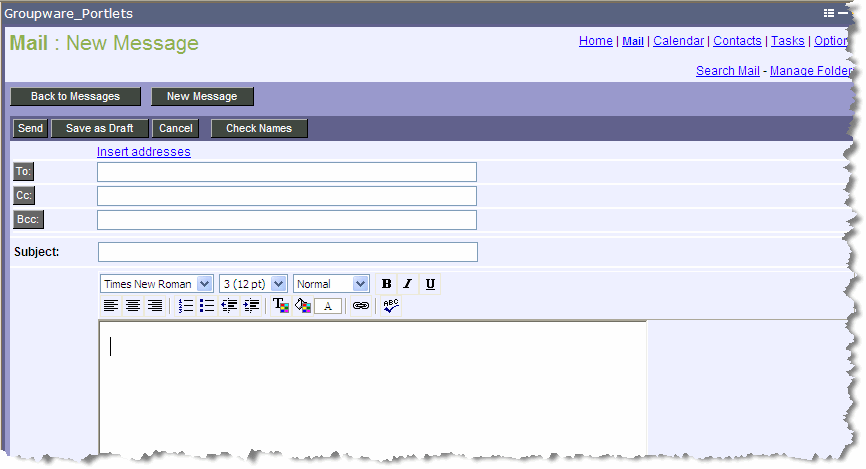866x469 pixels.
Task: Insert a bulleted list
Action: pyautogui.click(x=207, y=305)
